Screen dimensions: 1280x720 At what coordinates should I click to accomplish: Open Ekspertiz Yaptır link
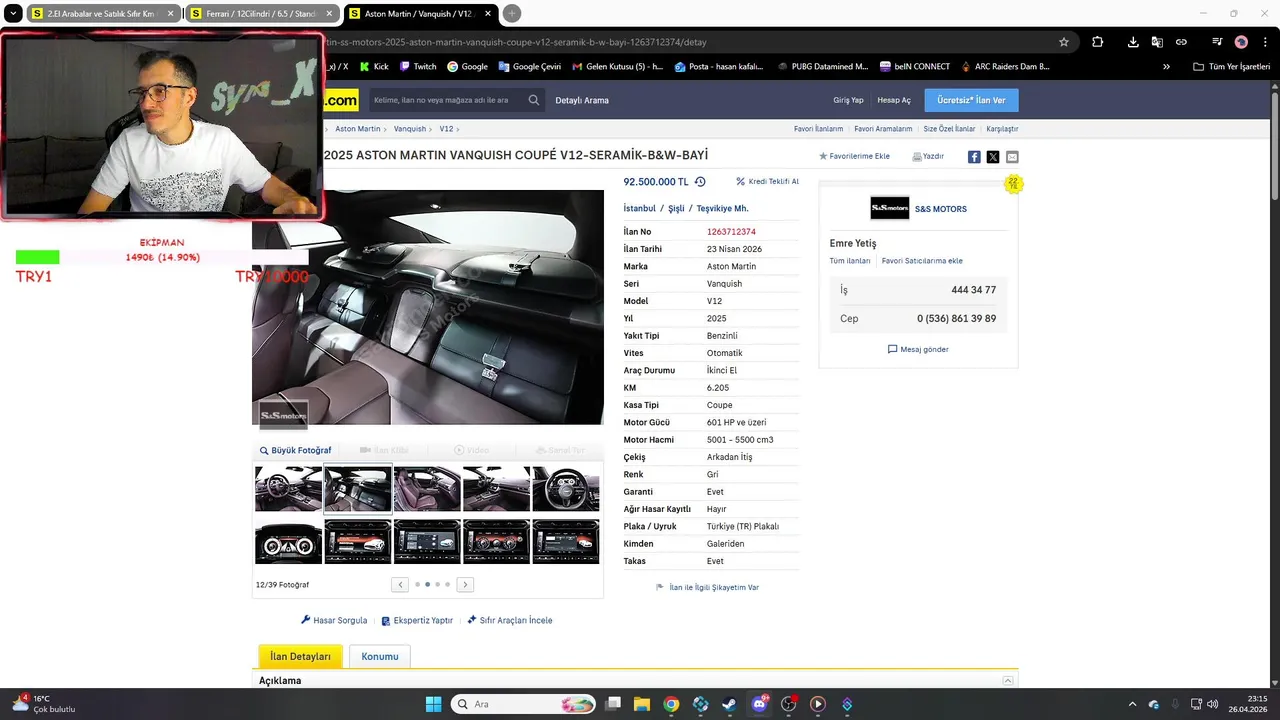tap(418, 621)
